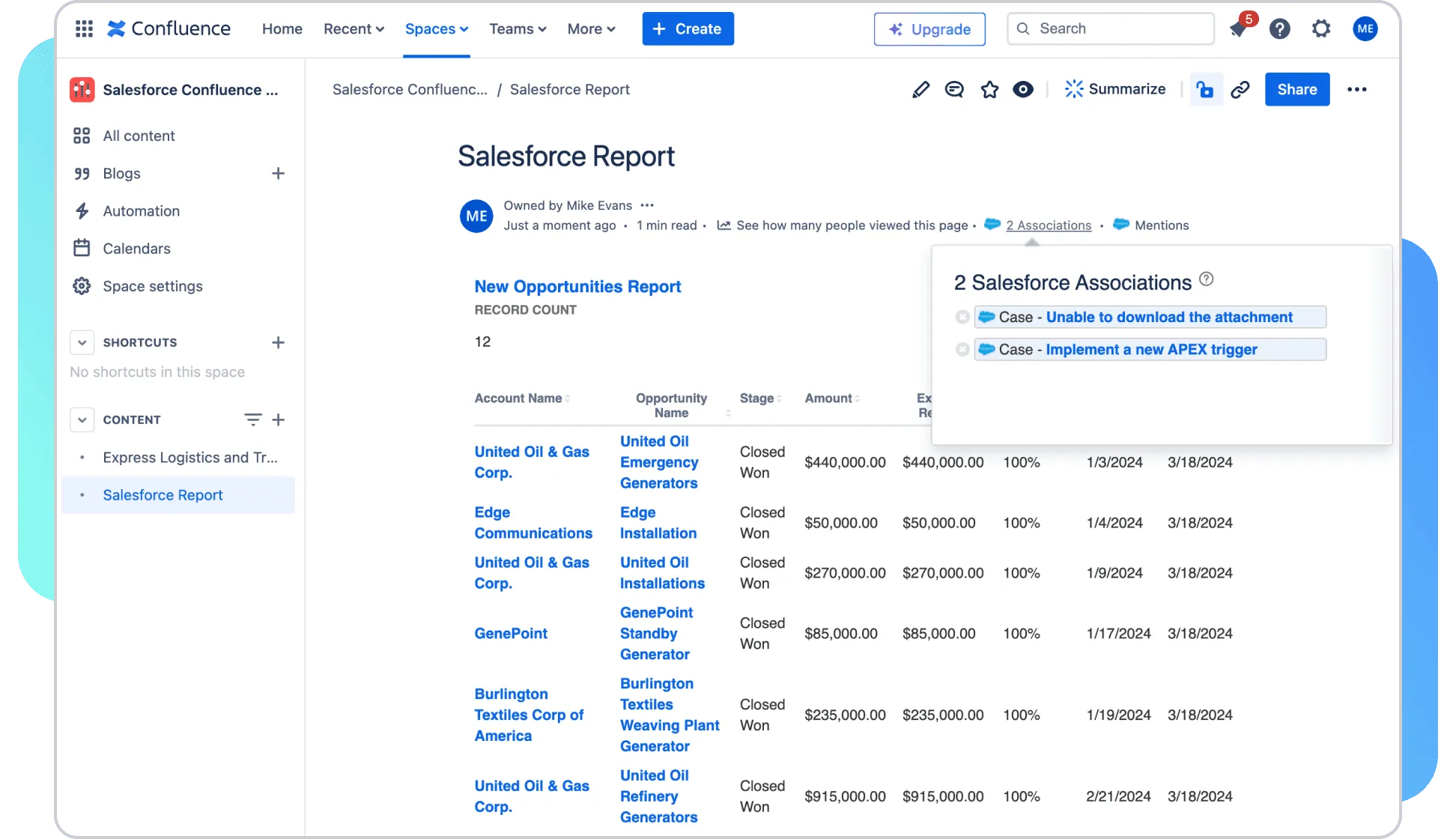
Task: Copy page link with chain icon
Action: [x=1240, y=90]
